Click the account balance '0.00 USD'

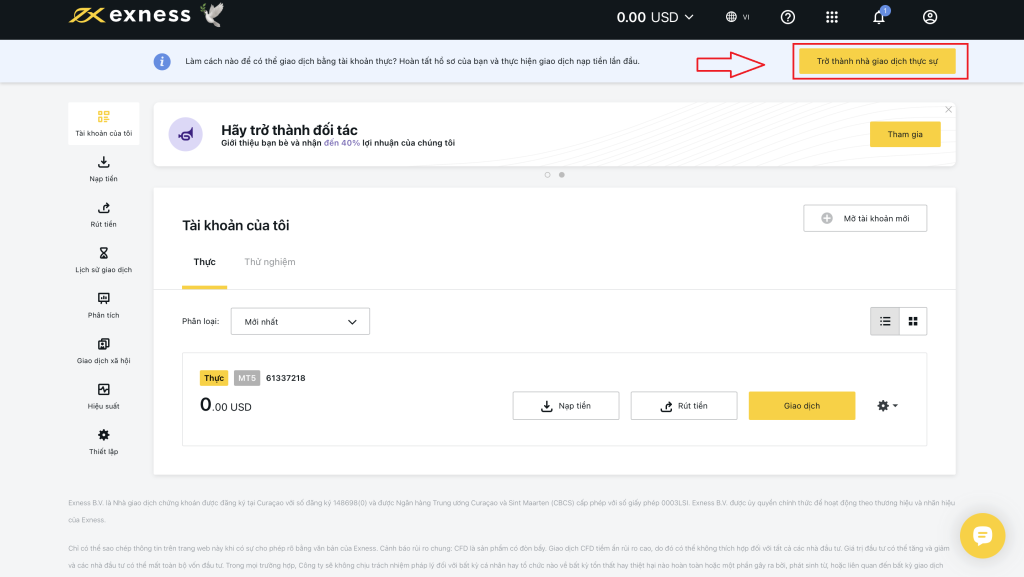pyautogui.click(x=225, y=405)
